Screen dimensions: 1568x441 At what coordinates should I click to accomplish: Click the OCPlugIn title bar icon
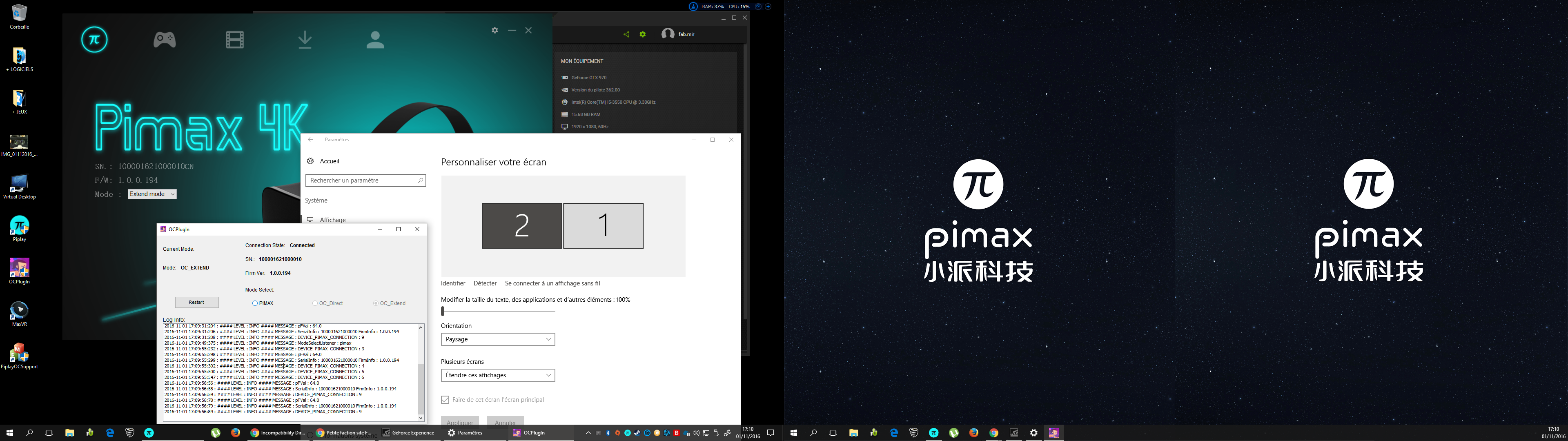(x=163, y=229)
